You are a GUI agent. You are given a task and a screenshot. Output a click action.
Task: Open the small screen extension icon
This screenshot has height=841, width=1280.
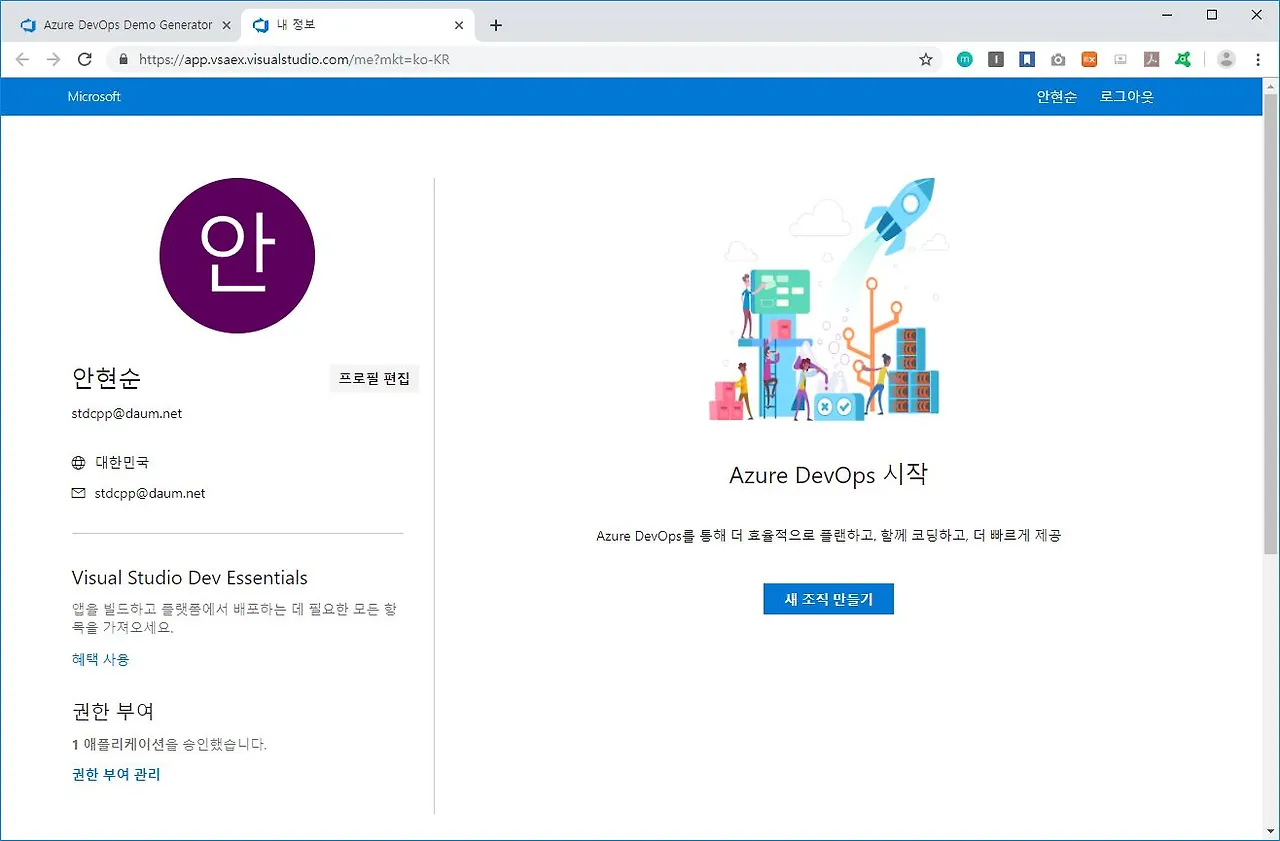click(x=1120, y=59)
